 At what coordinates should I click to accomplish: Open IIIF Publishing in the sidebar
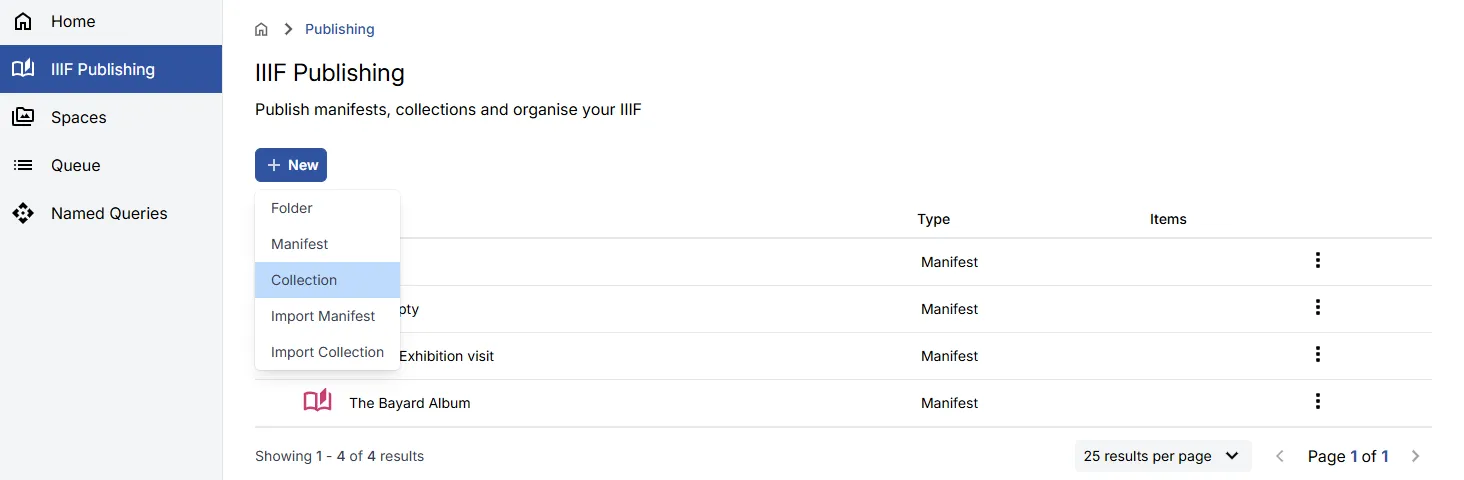click(102, 69)
